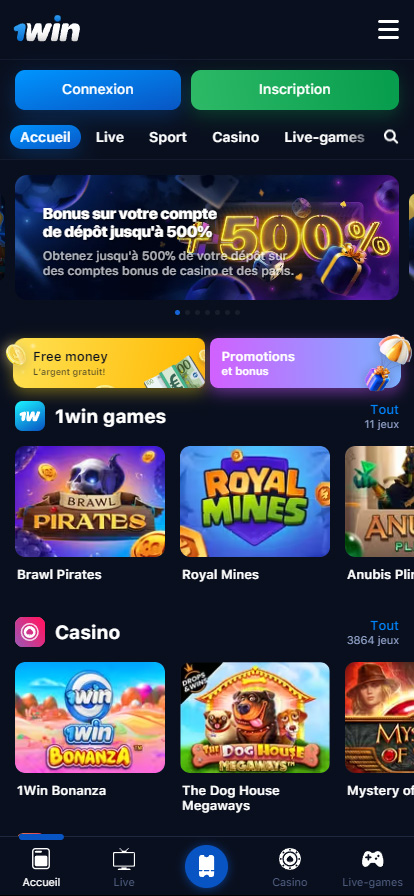Tap the Live-games controller icon
This screenshot has height=896, width=414.
click(x=372, y=859)
